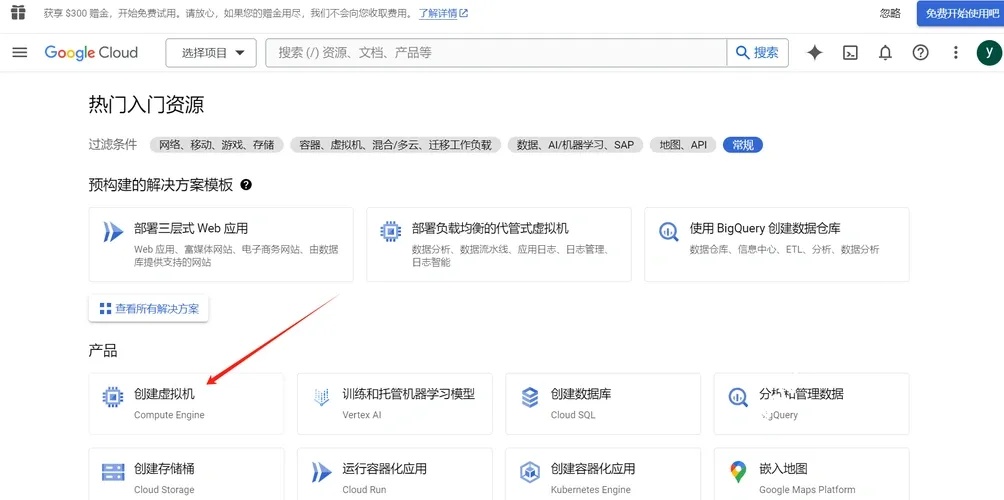Click the Vertex AI icon
The image size is (1004, 500).
321,398
